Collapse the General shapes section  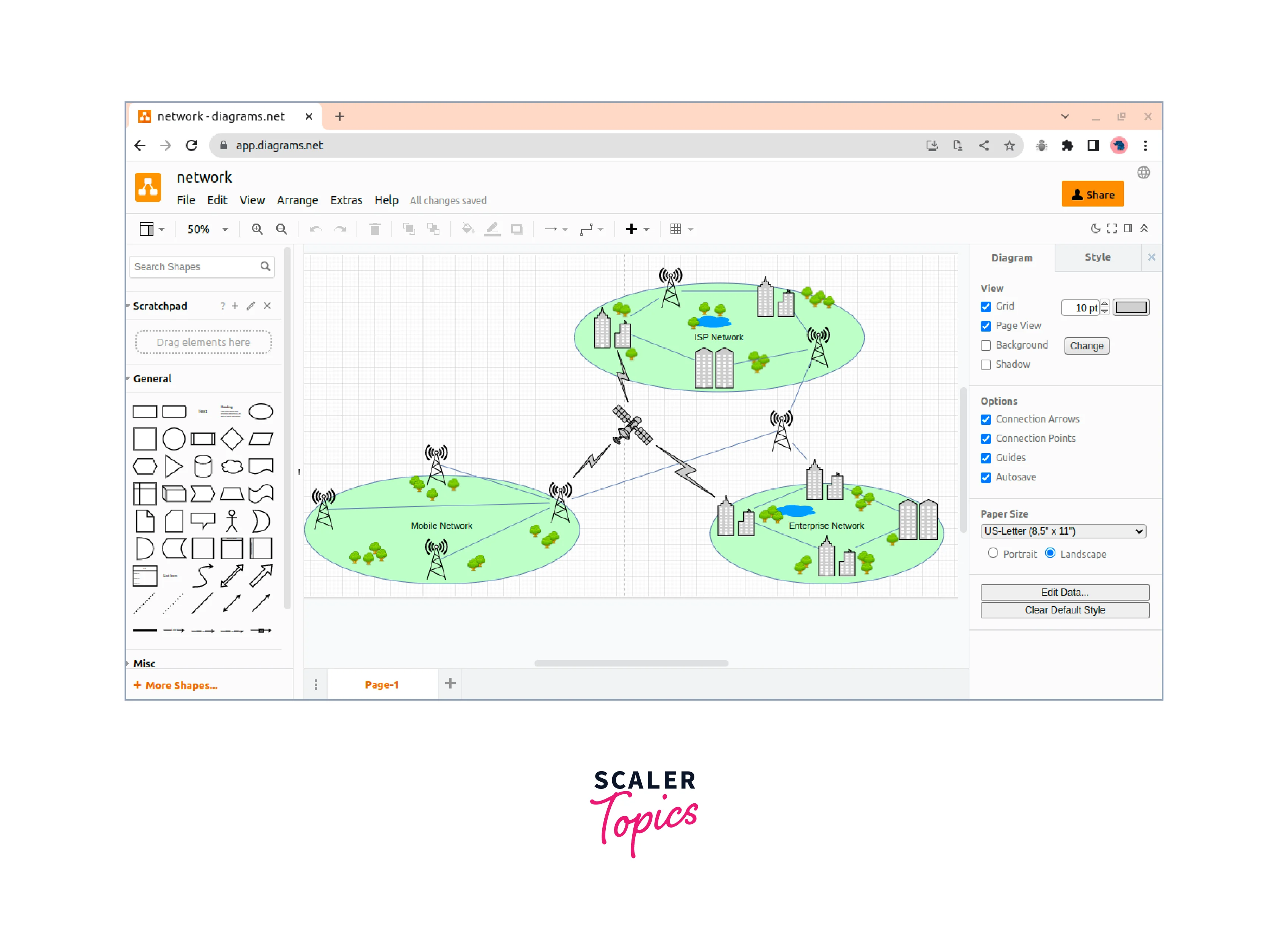(x=152, y=379)
